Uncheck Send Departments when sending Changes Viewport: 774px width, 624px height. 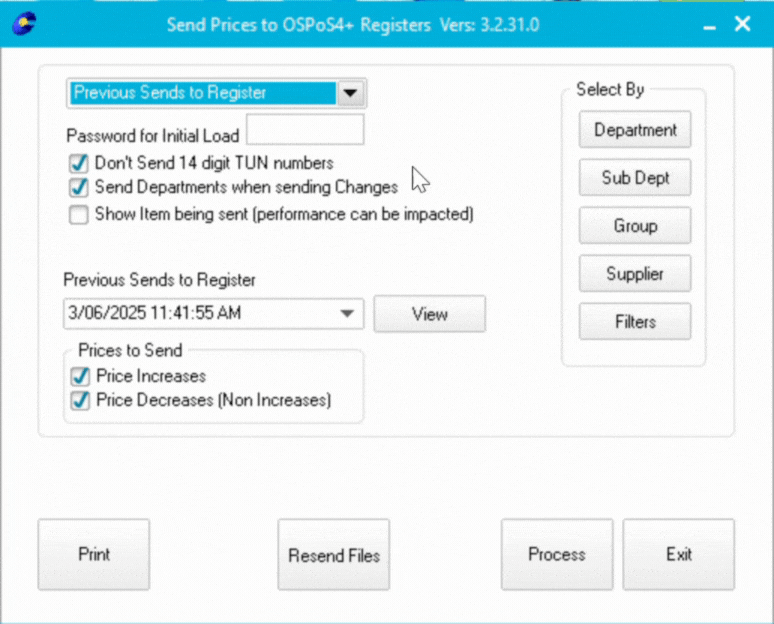point(79,188)
